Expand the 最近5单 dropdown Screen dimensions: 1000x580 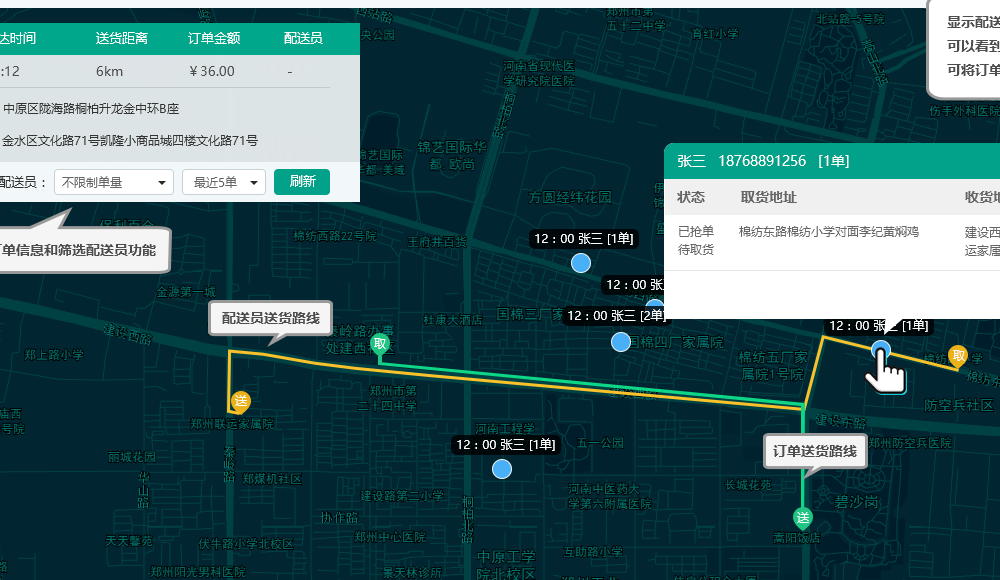pos(224,182)
